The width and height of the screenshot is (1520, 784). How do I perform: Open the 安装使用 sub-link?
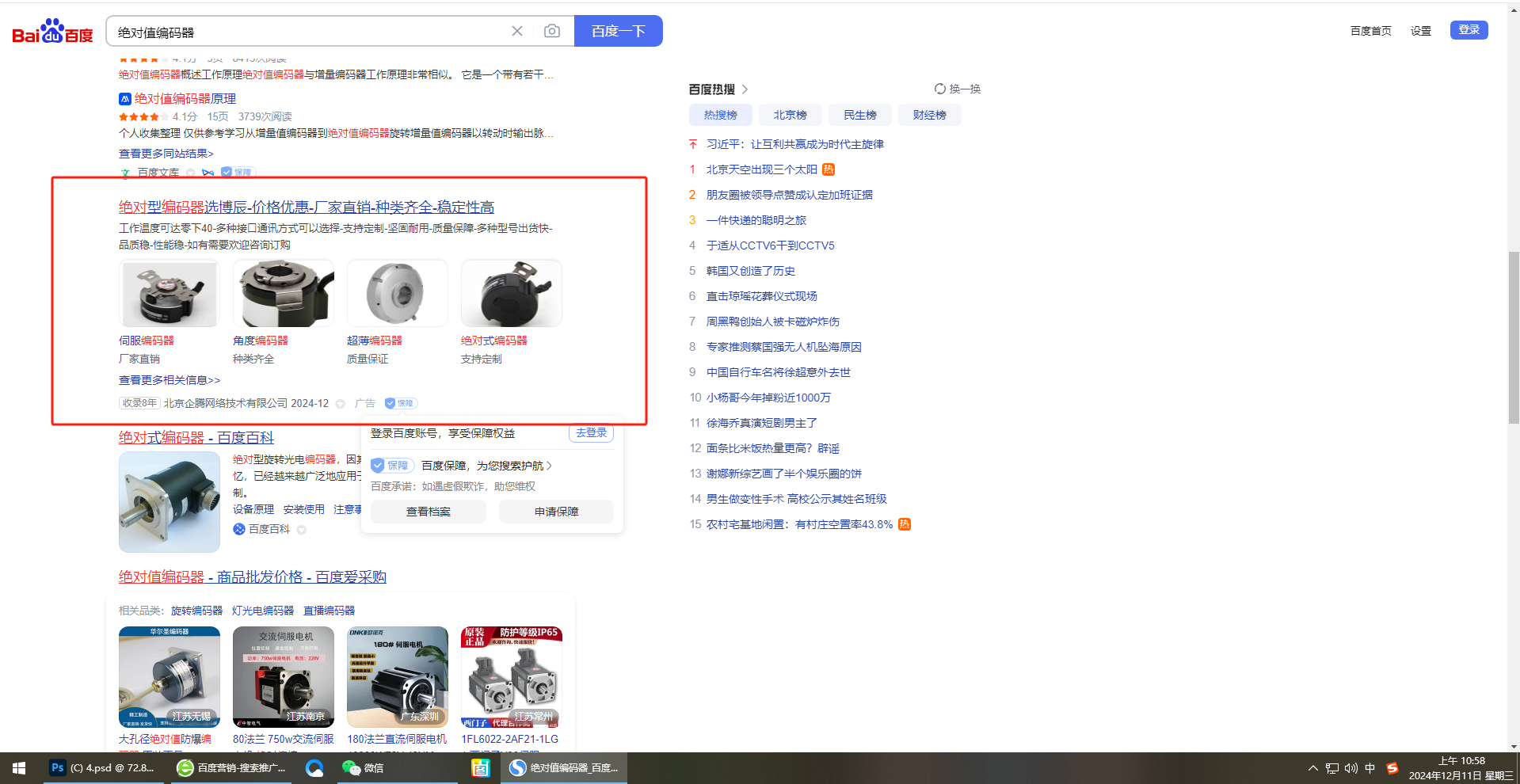pos(304,509)
